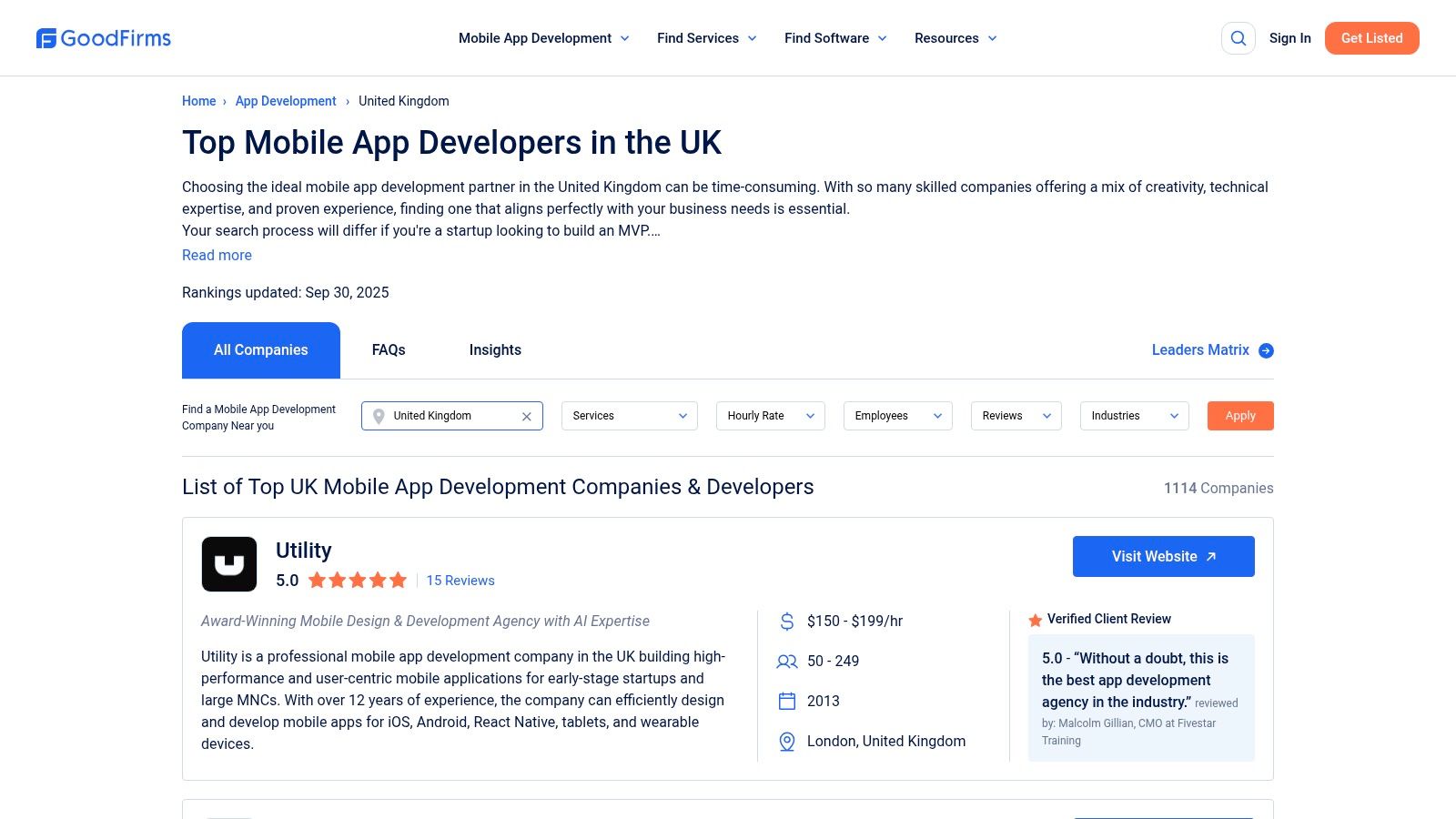The image size is (1456, 819).
Task: Click the Leaders Matrix arrow icon
Action: (x=1266, y=350)
